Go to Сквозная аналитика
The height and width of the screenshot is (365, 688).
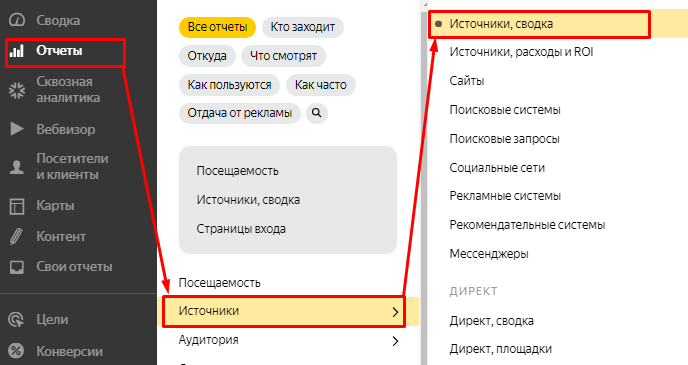(68, 89)
